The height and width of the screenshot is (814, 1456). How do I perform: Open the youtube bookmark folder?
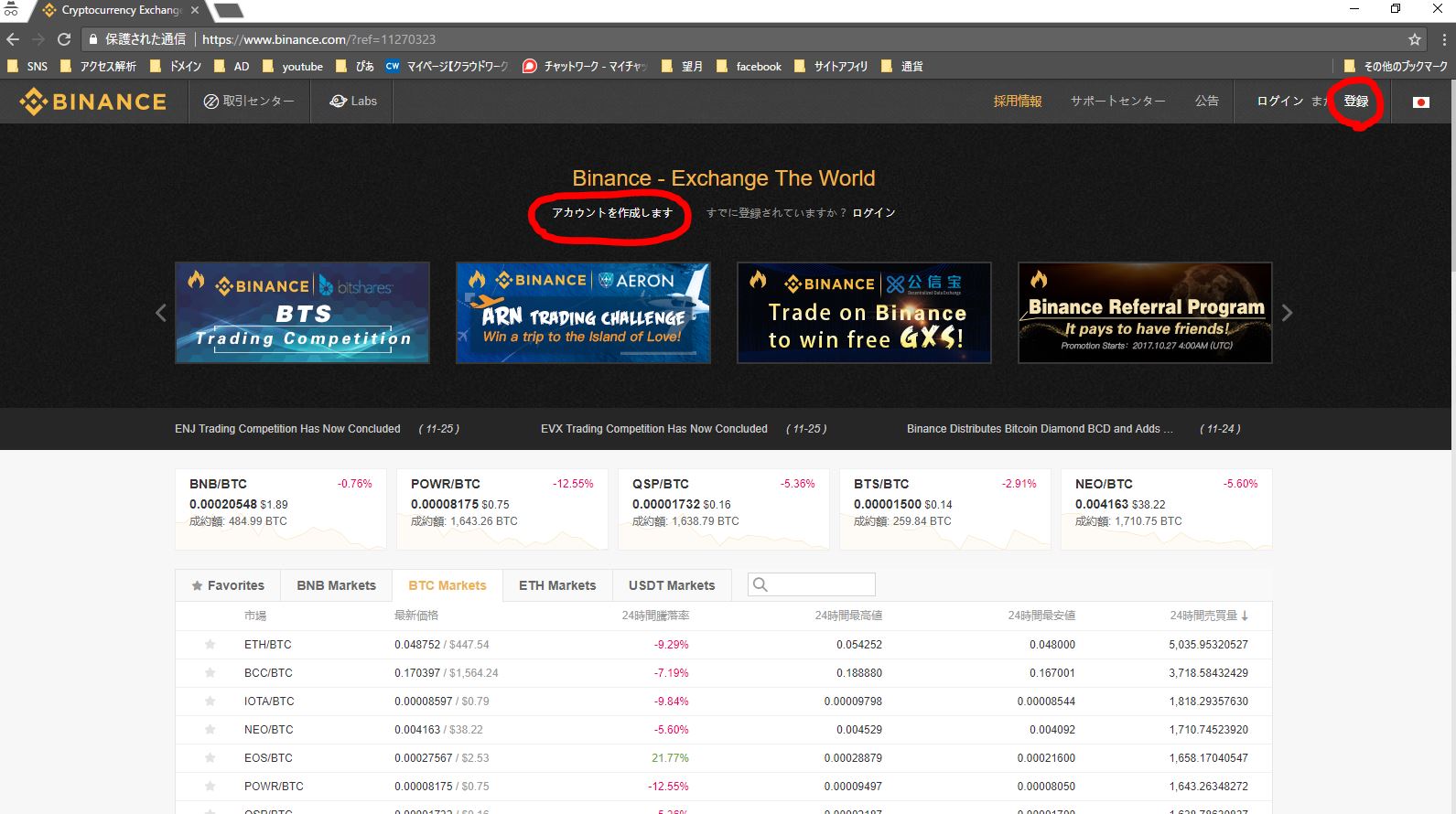tap(293, 67)
